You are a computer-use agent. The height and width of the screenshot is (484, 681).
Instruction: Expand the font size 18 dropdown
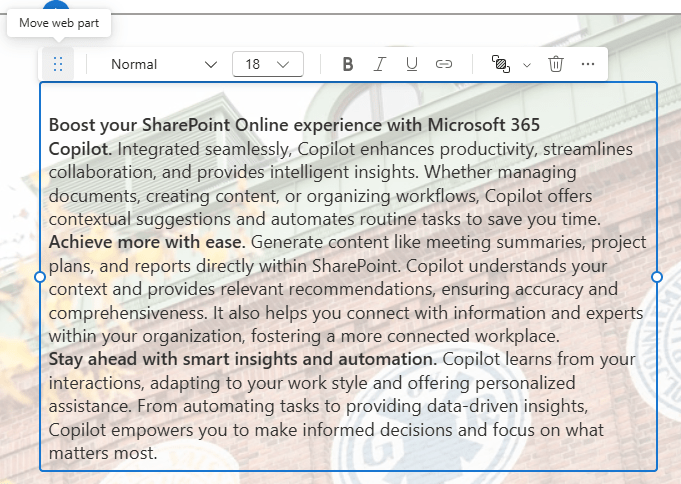[x=267, y=64]
